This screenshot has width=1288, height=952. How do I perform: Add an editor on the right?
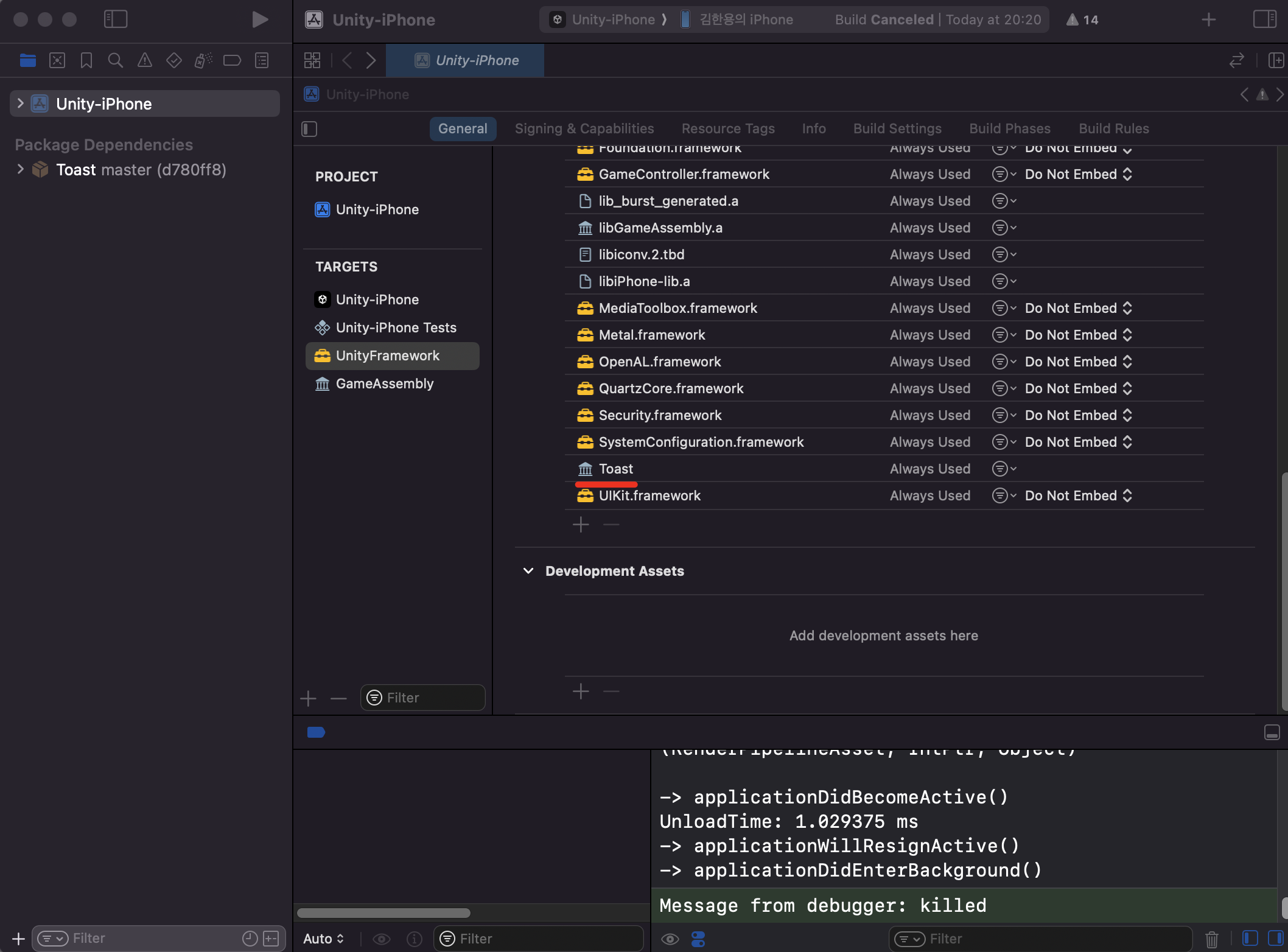(1276, 60)
